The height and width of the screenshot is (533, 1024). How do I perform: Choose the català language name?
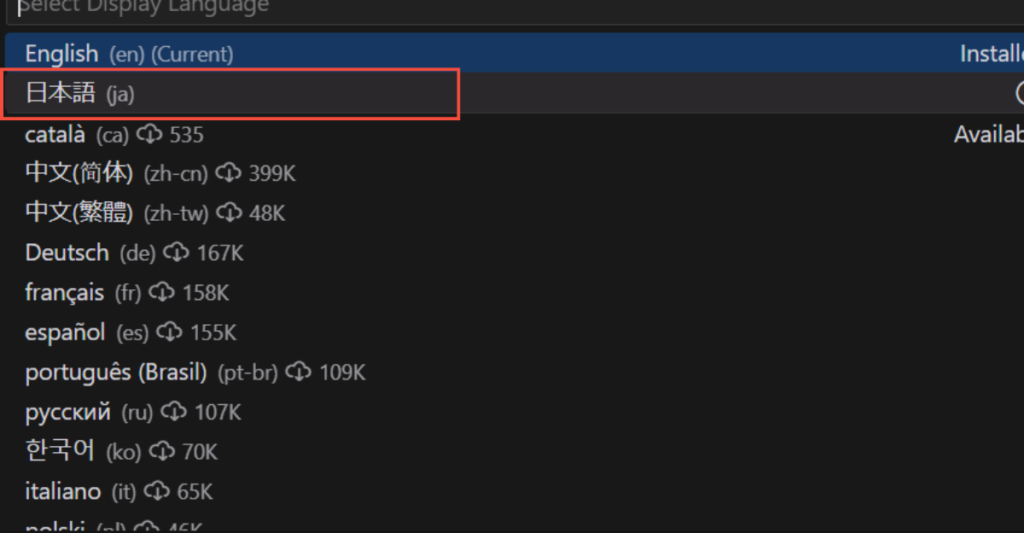57,134
